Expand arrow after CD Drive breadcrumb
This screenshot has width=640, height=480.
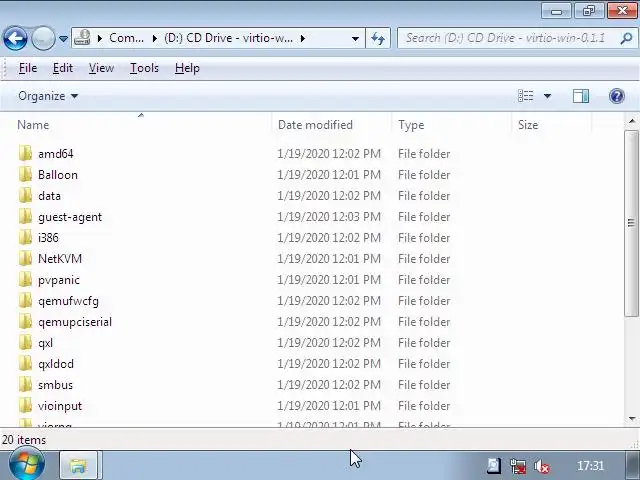[x=302, y=38]
